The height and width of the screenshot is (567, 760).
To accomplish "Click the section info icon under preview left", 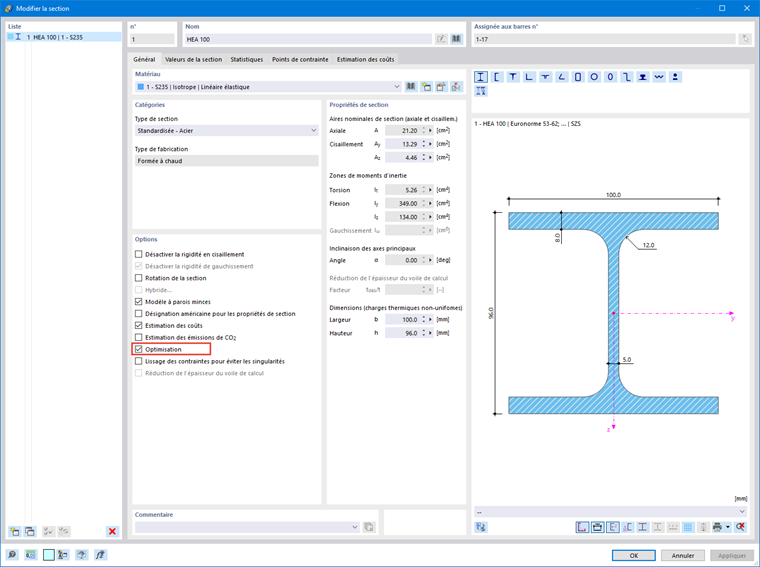I will [481, 527].
